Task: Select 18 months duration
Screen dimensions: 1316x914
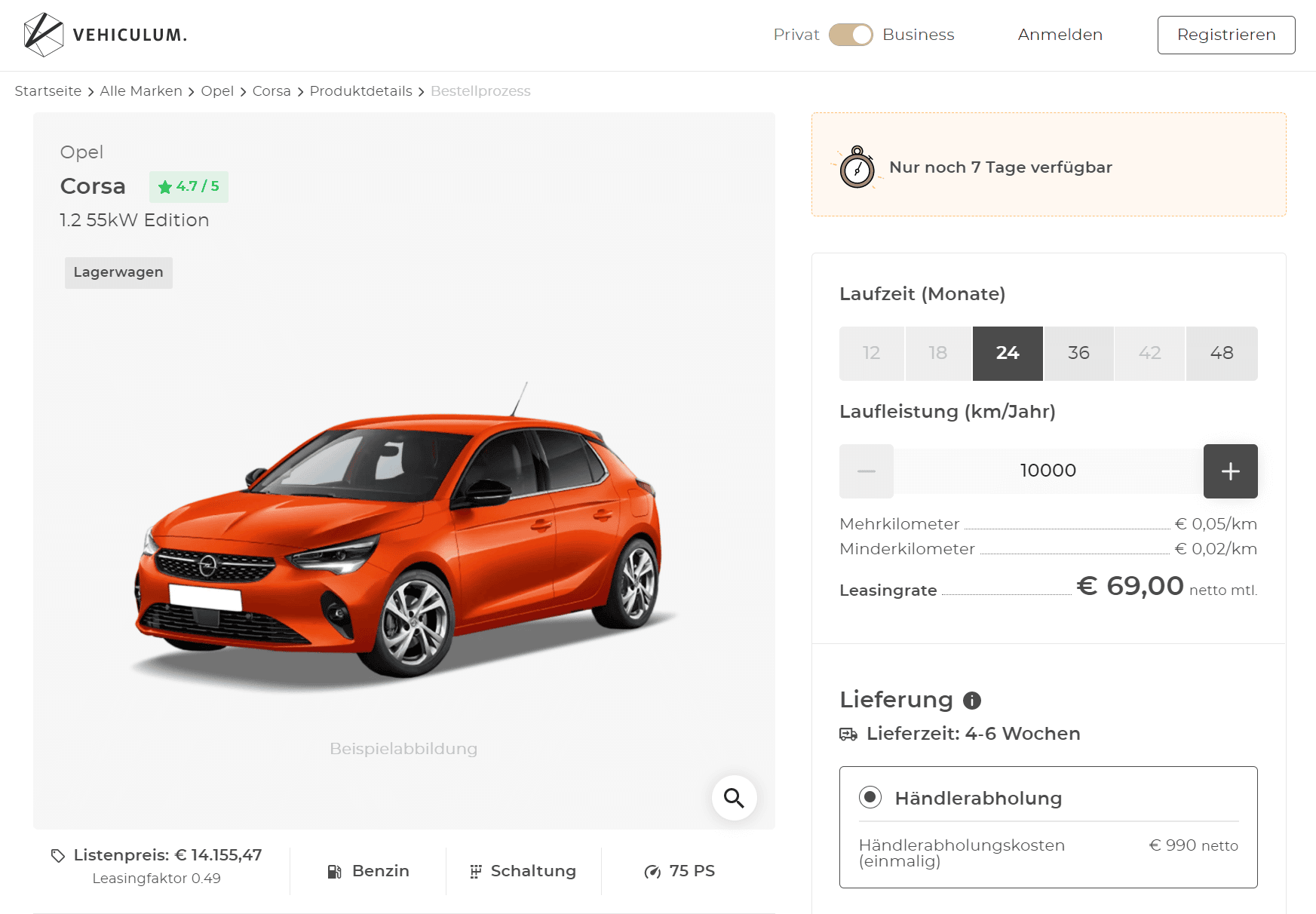Action: click(937, 353)
